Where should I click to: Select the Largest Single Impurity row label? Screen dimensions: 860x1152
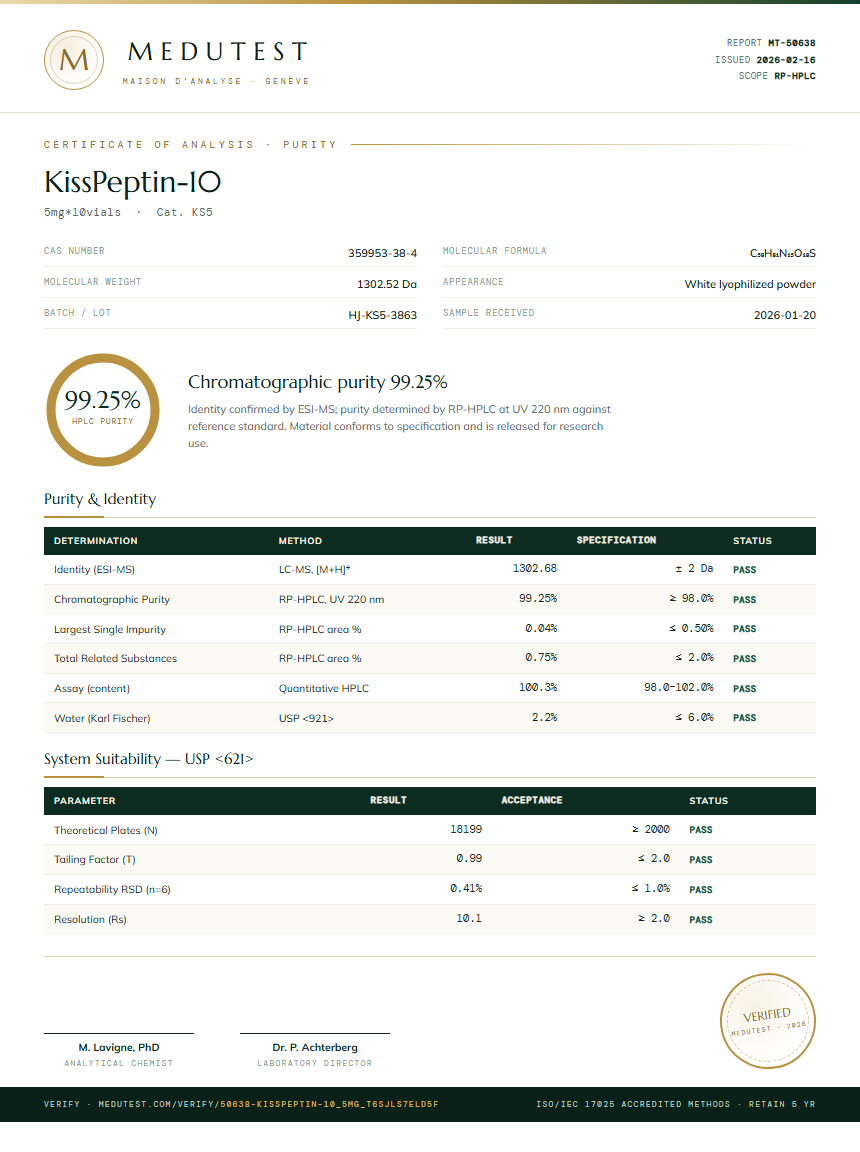[x=109, y=630]
